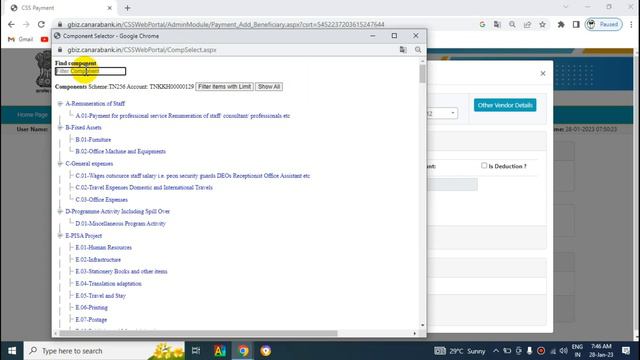Select A.01-Payment for professional service
The image size is (640, 360).
[x=182, y=116]
